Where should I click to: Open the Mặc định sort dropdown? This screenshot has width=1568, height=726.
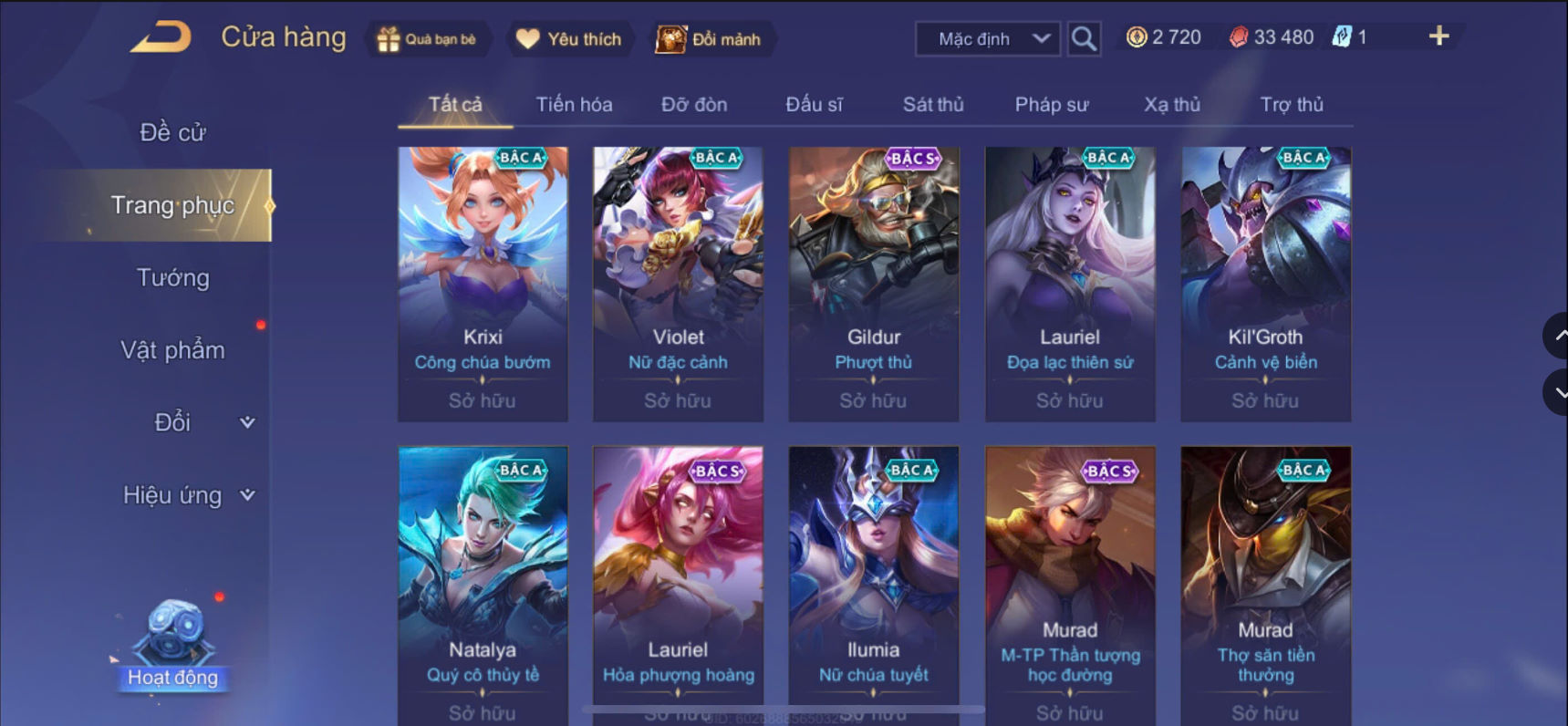click(x=988, y=38)
